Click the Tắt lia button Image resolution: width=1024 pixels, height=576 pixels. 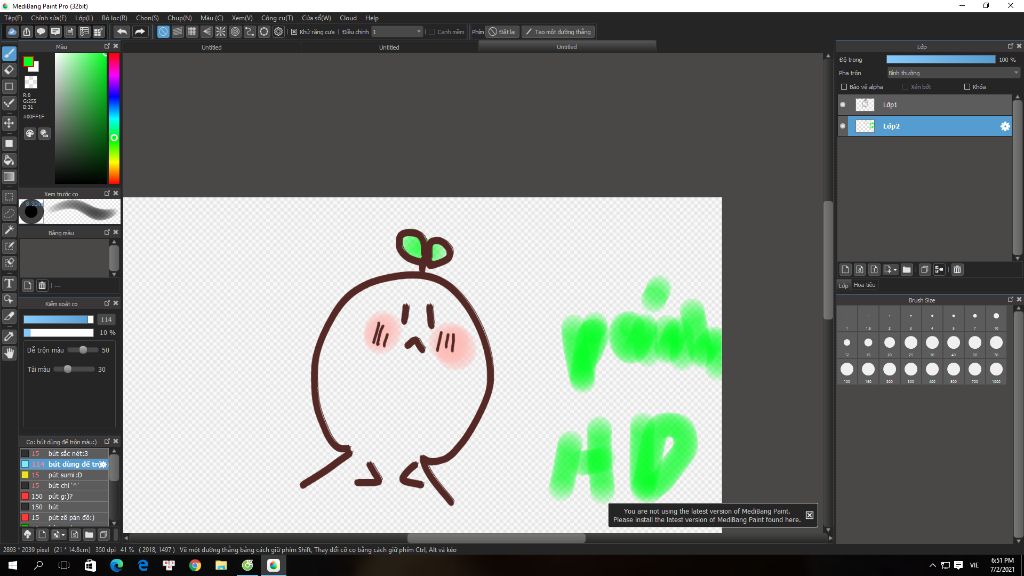[502, 31]
